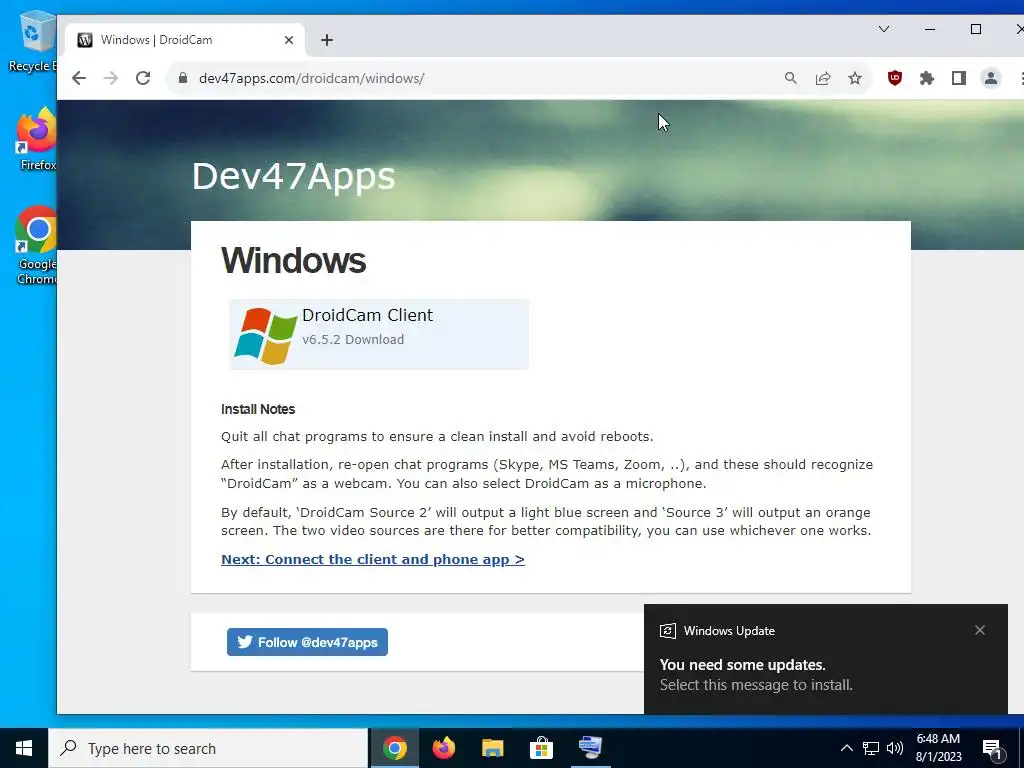Switch to Chrome in the taskbar
Screen dimensions: 1024x768
coord(394,748)
